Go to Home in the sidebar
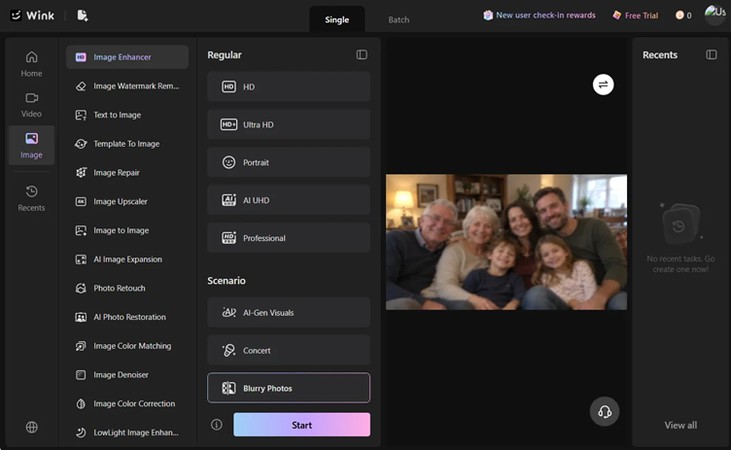The image size is (731, 450). [x=31, y=64]
